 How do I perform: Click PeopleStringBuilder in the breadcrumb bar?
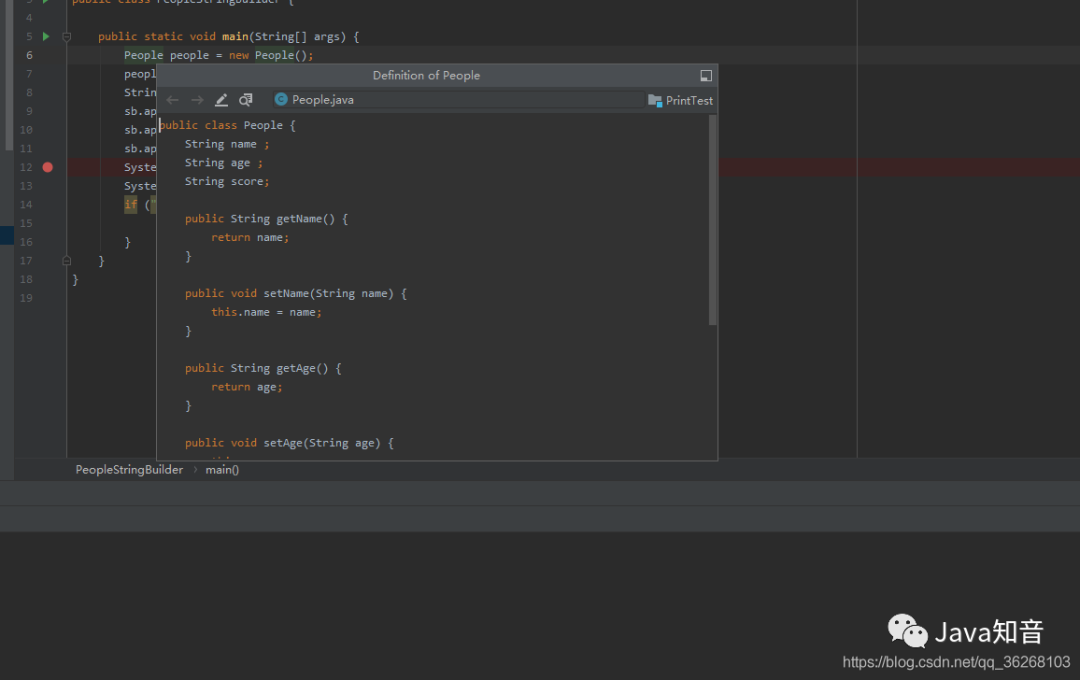coord(129,470)
